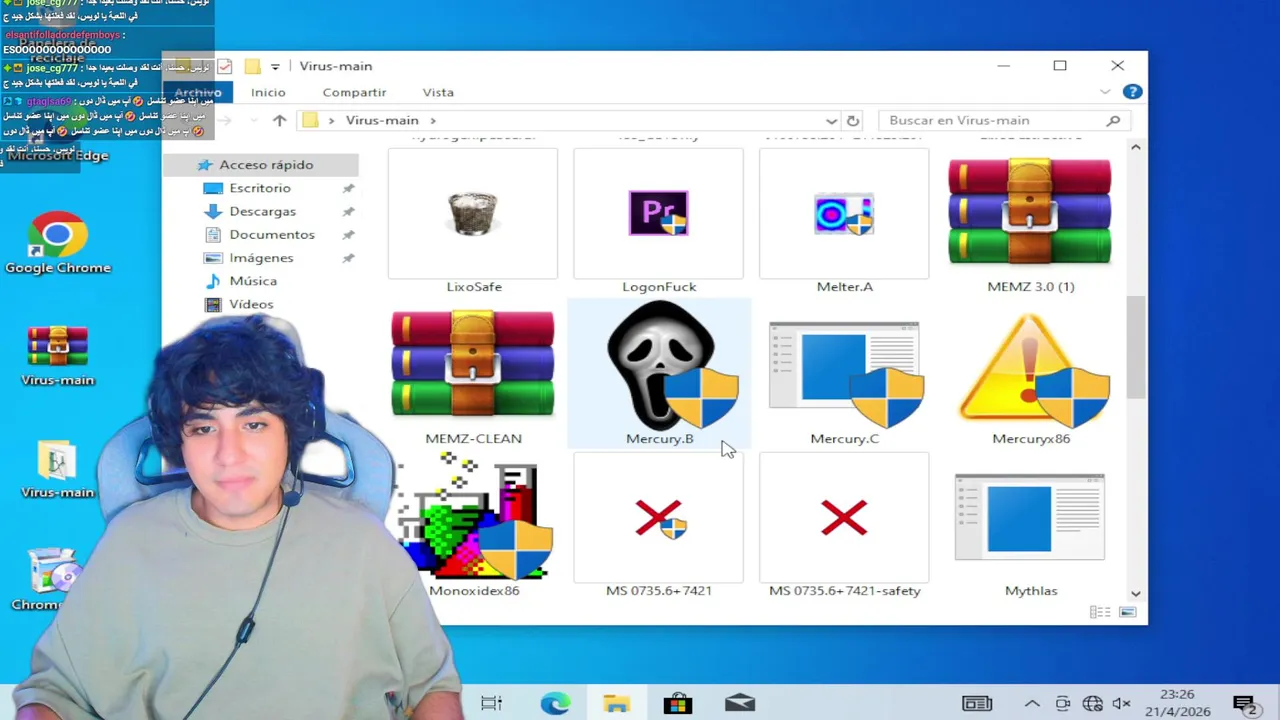This screenshot has height=720, width=1280.
Task: Click the Buscar en Virus-main search box
Action: tap(1003, 120)
